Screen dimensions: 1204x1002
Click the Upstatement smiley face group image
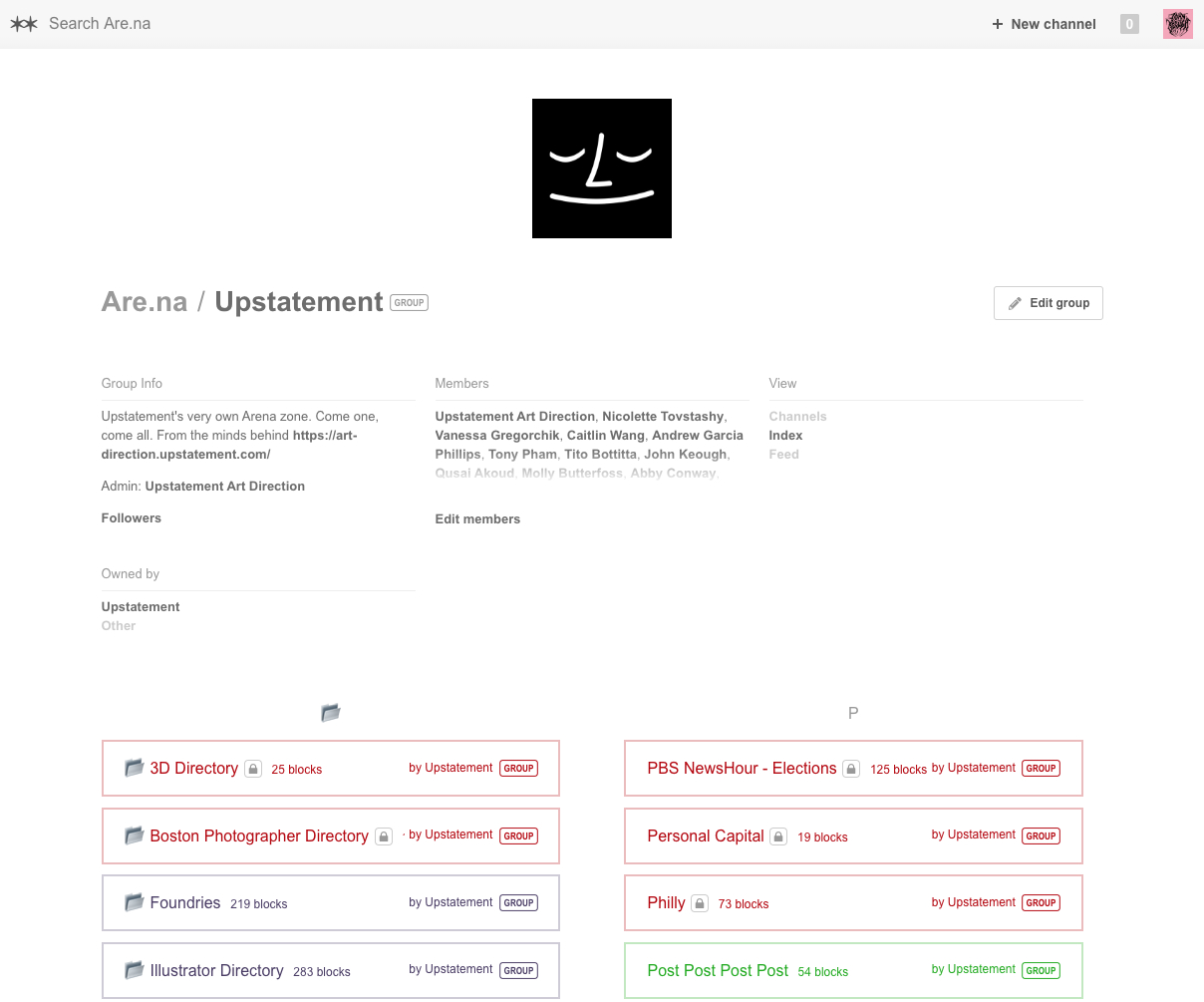click(602, 168)
